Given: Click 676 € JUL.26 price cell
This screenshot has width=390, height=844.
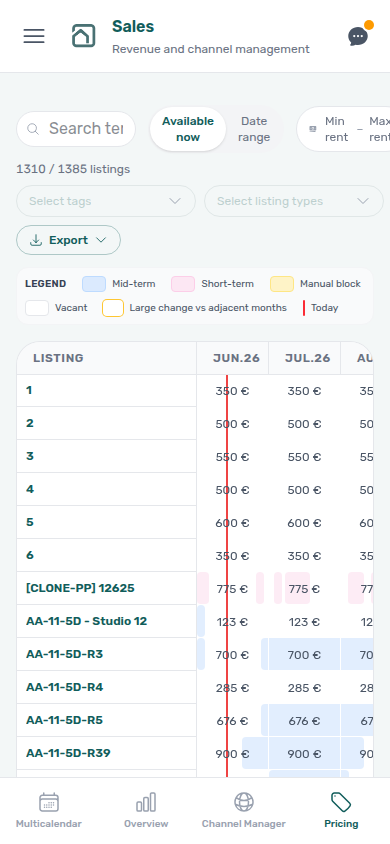Looking at the screenshot, I should 304,721.
